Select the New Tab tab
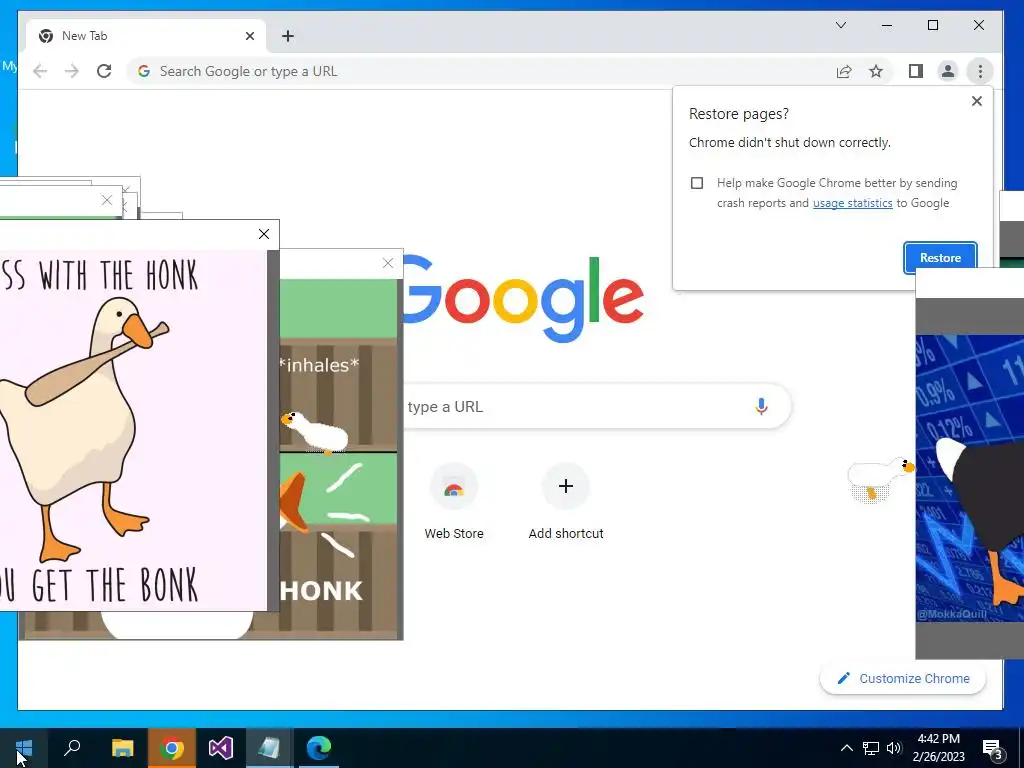Image resolution: width=1024 pixels, height=768 pixels. tap(146, 36)
